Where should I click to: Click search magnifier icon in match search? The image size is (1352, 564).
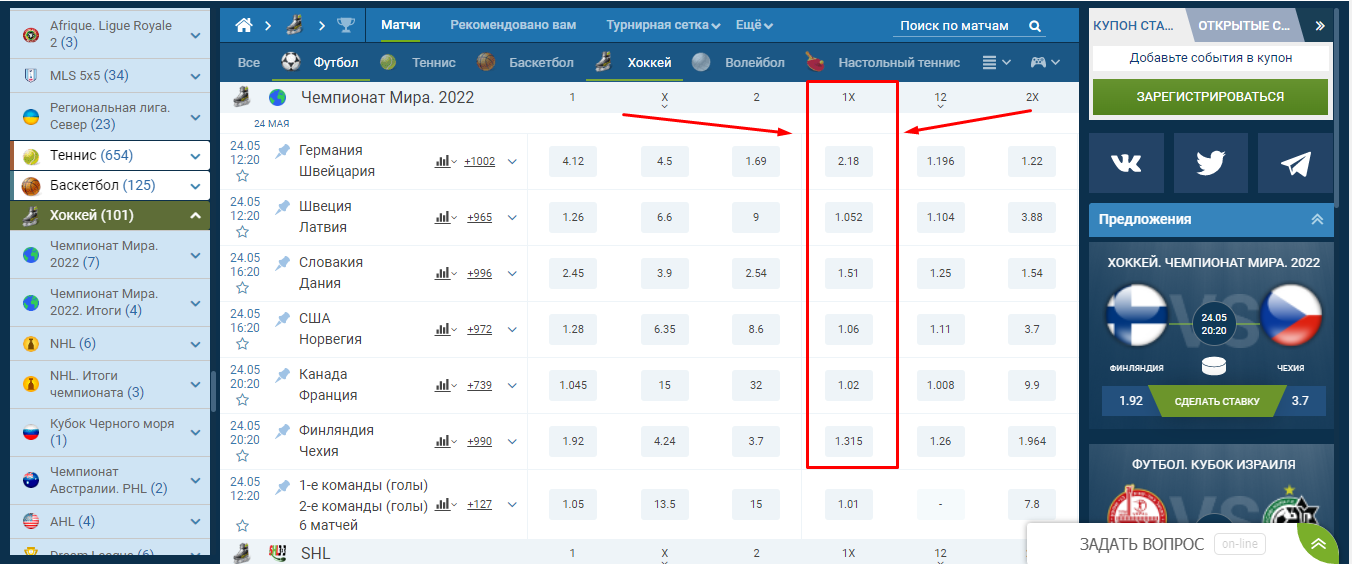(x=1035, y=26)
